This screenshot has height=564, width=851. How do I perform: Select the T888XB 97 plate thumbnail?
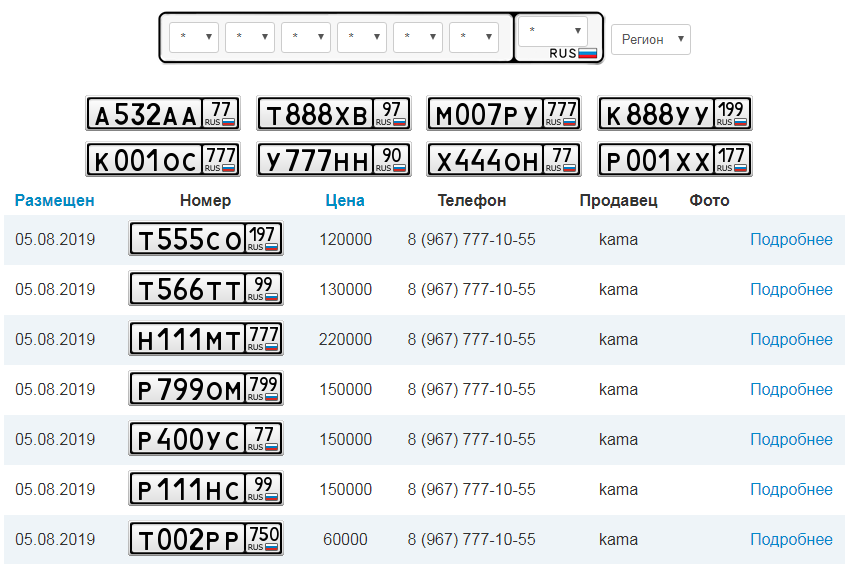coord(334,114)
